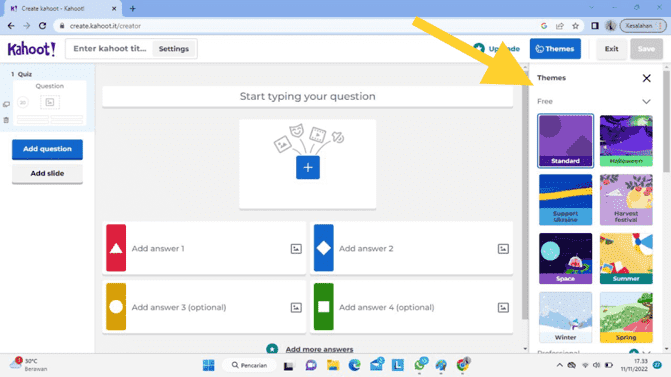Click the Start typing your question field

307,97
